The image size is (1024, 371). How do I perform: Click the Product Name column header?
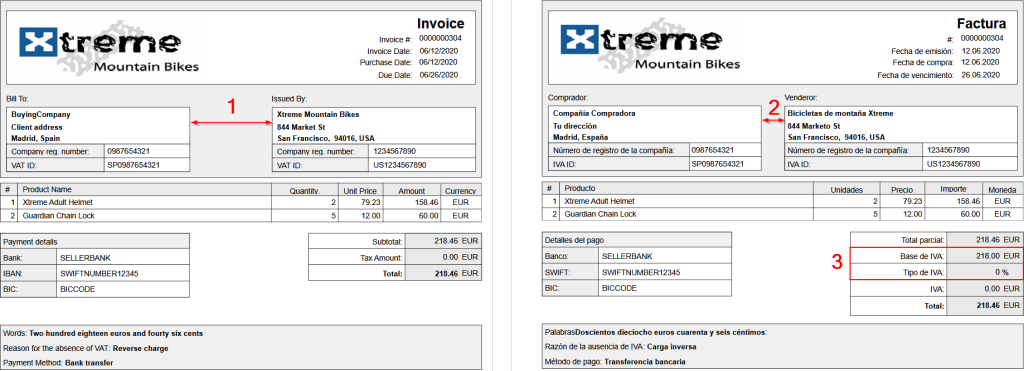pyautogui.click(x=47, y=190)
